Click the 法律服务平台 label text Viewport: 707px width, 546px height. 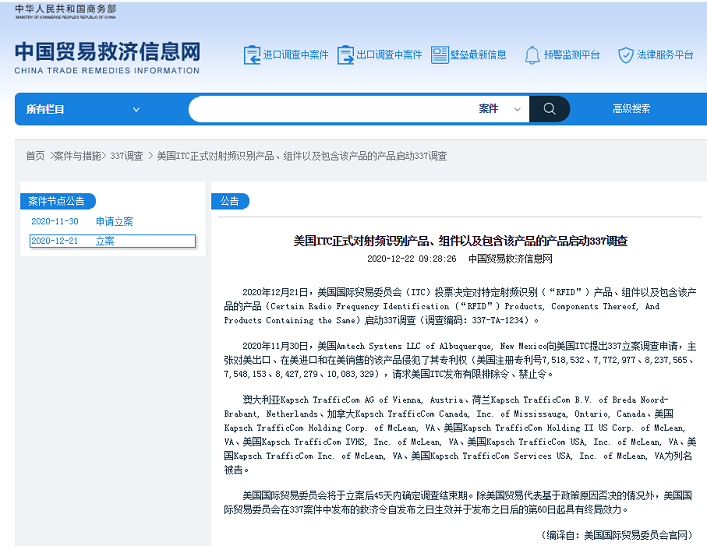(665, 55)
